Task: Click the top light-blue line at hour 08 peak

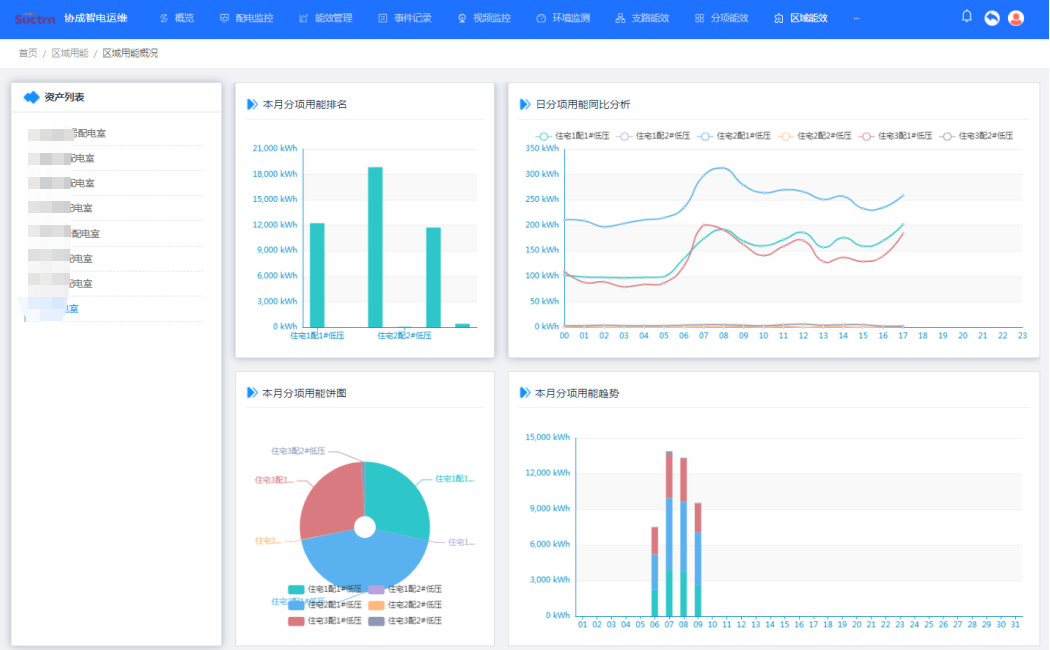Action: [722, 167]
